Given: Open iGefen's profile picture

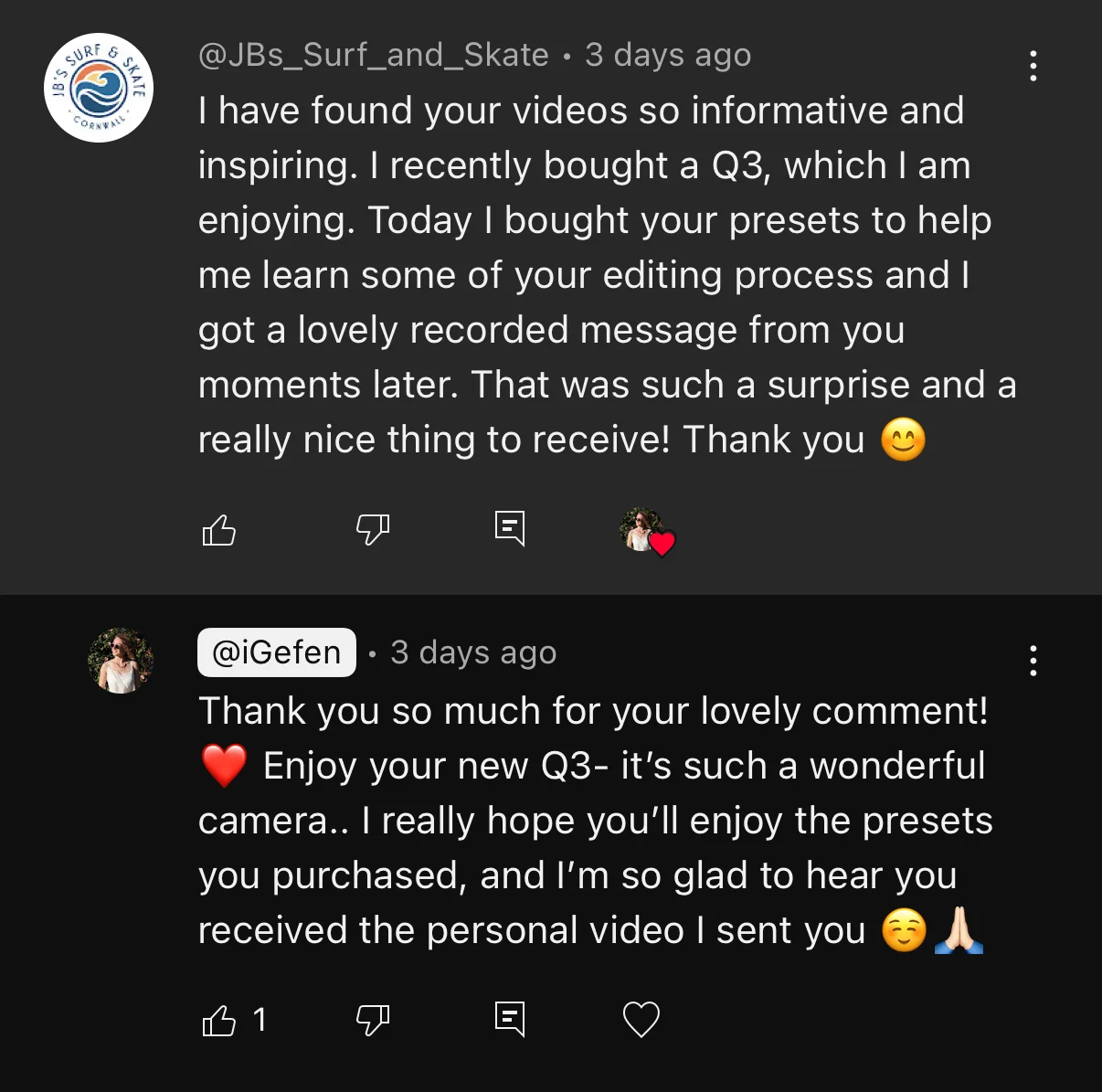Looking at the screenshot, I should [121, 660].
